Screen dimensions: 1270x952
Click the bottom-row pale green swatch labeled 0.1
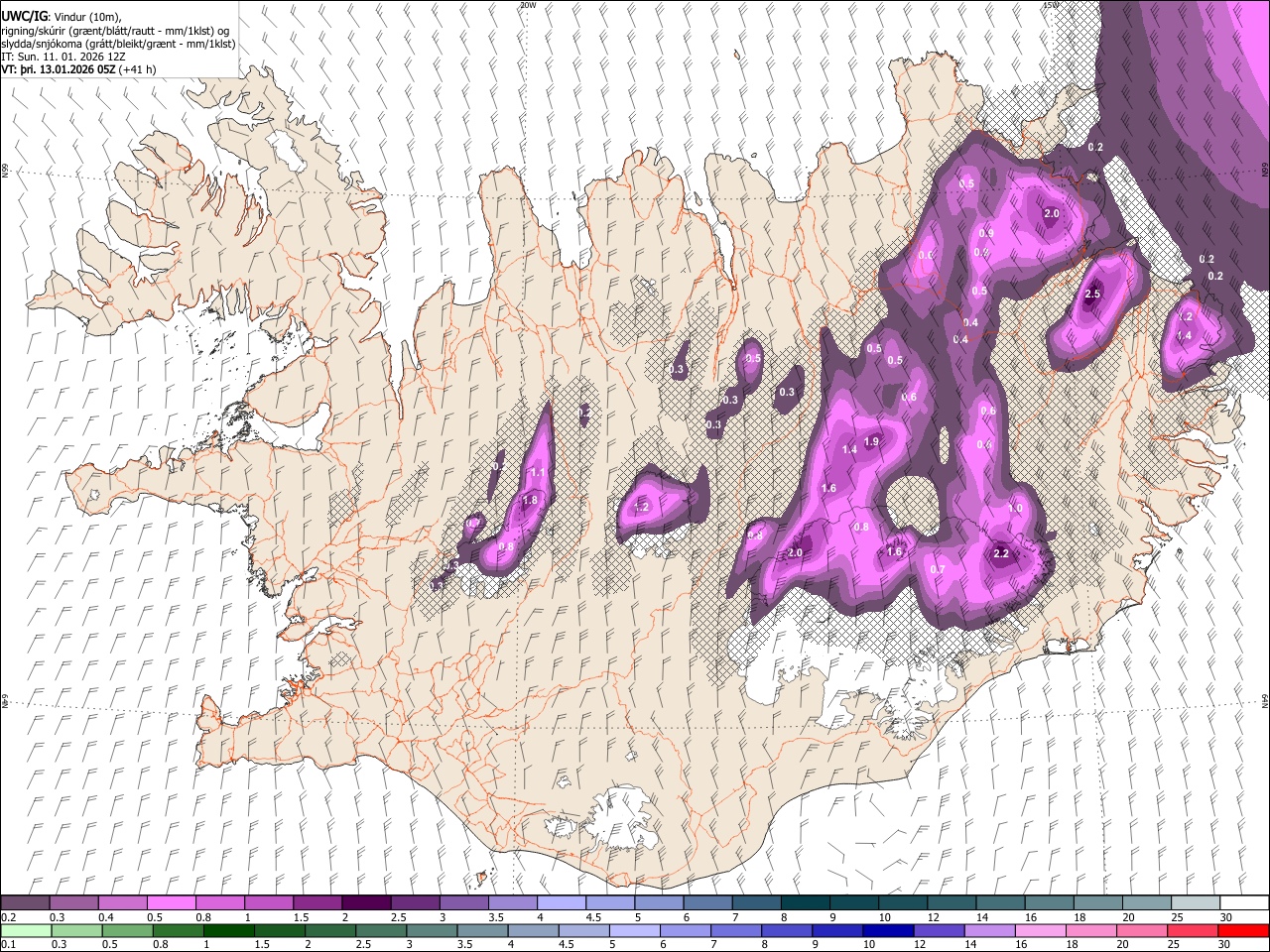coord(26,930)
